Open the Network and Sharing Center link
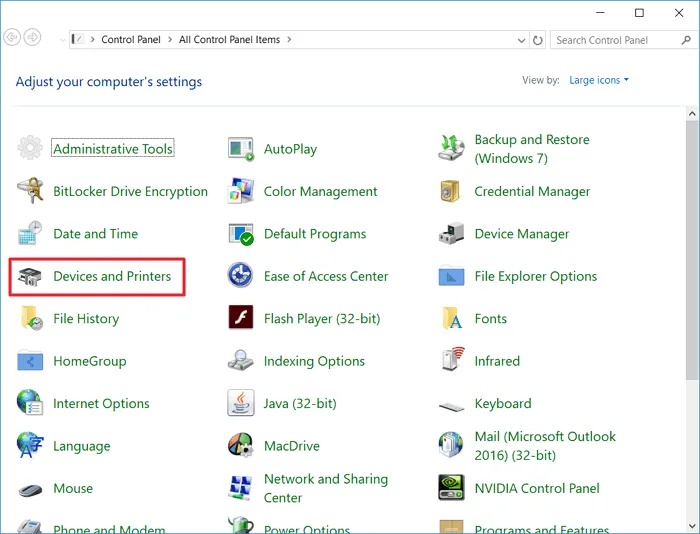Screen dimensions: 700x534 click(326, 488)
